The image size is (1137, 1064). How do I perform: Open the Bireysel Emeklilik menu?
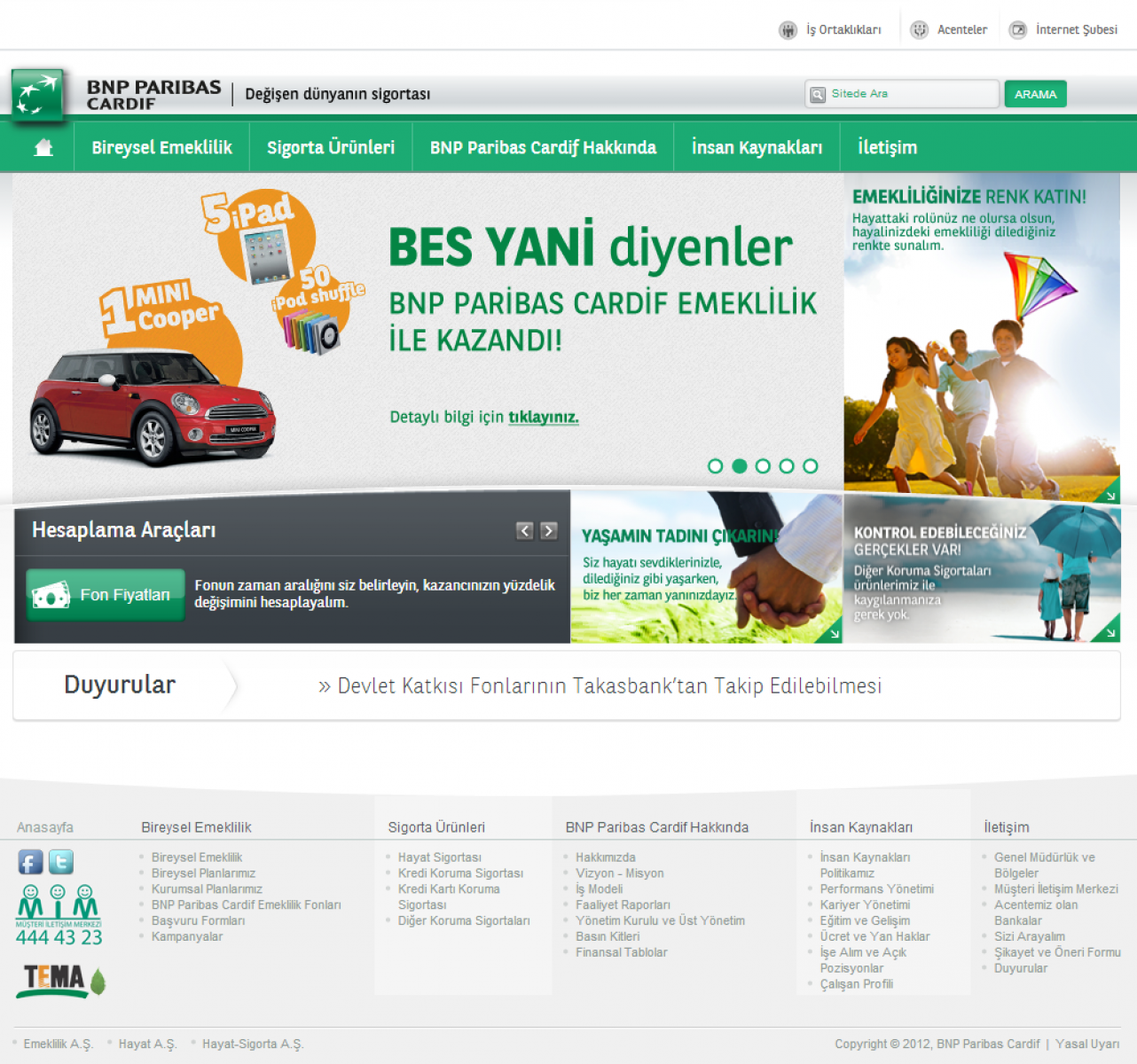point(161,147)
